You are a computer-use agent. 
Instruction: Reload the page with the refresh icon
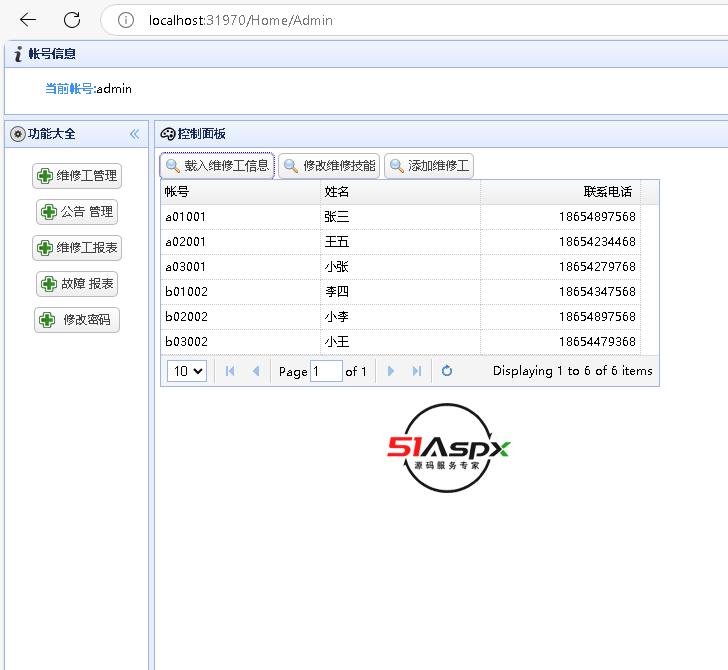[x=72, y=20]
